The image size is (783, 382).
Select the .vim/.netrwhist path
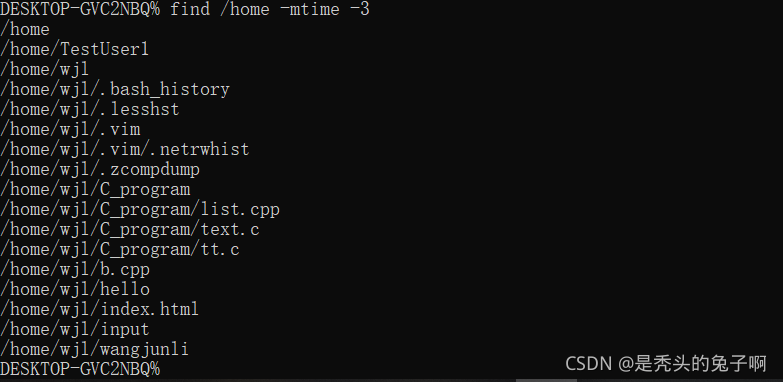125,149
